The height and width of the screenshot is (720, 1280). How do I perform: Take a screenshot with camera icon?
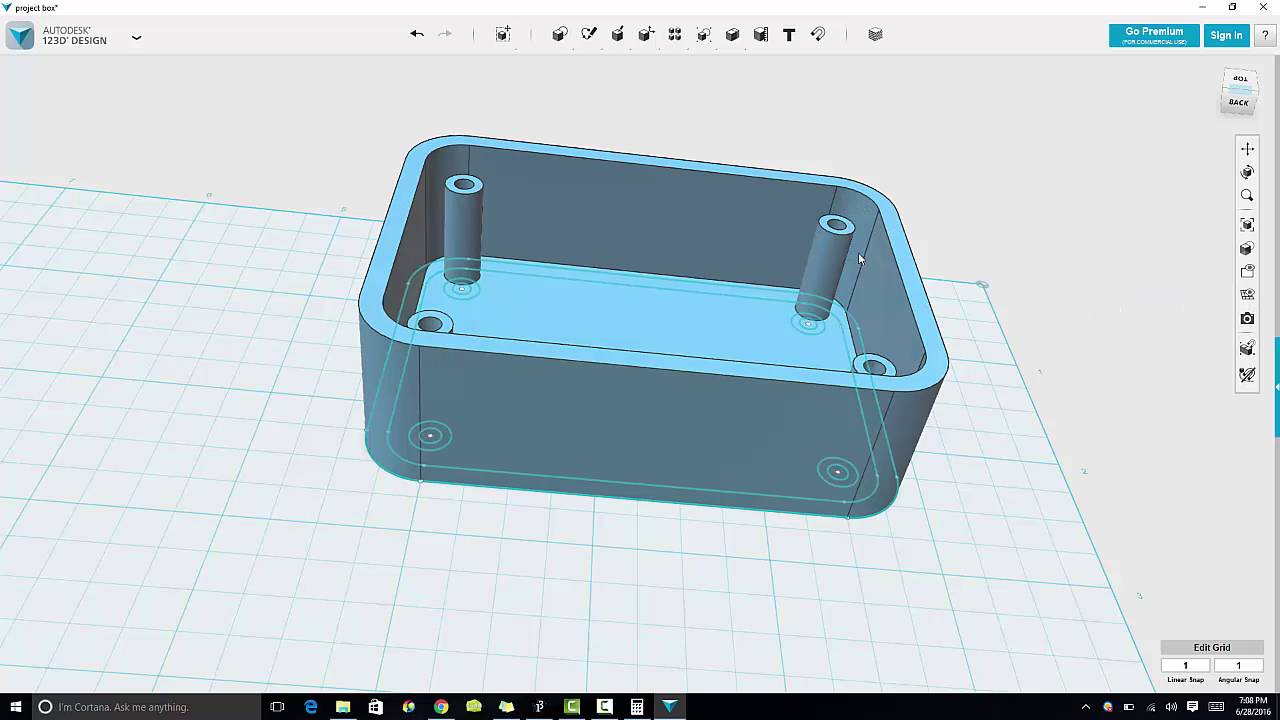(1247, 319)
